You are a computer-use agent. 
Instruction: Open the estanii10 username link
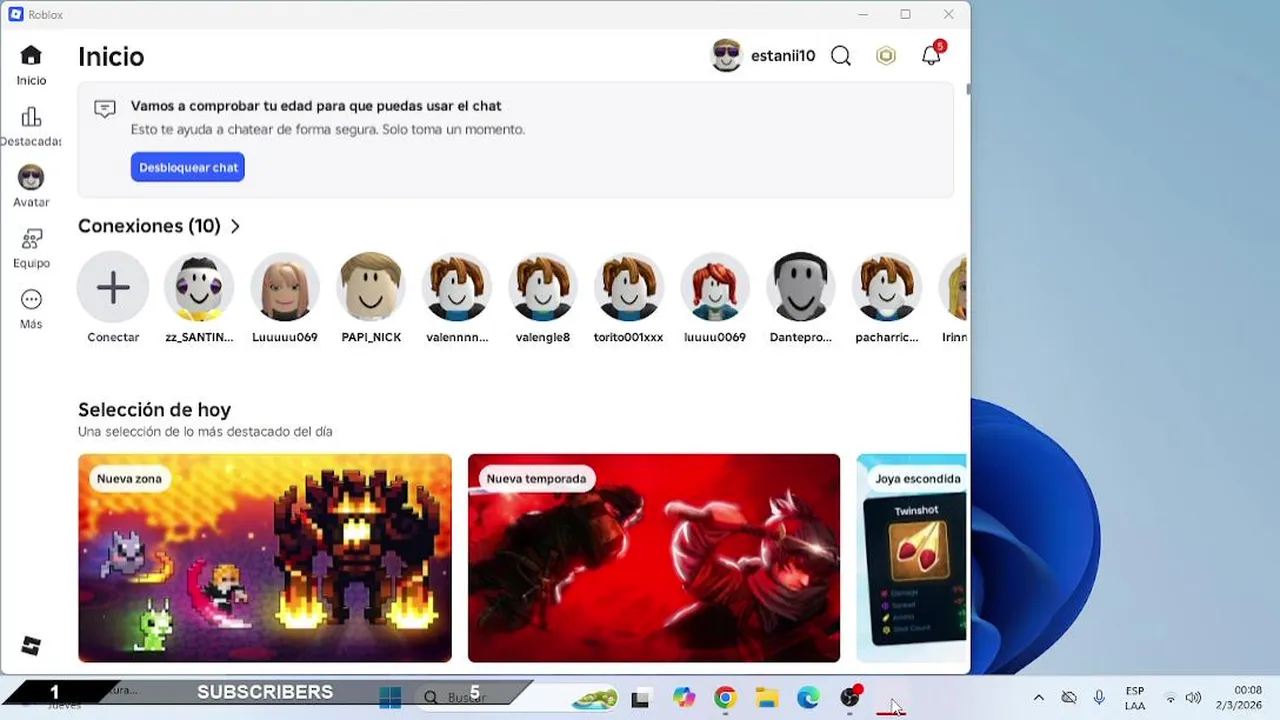[783, 56]
